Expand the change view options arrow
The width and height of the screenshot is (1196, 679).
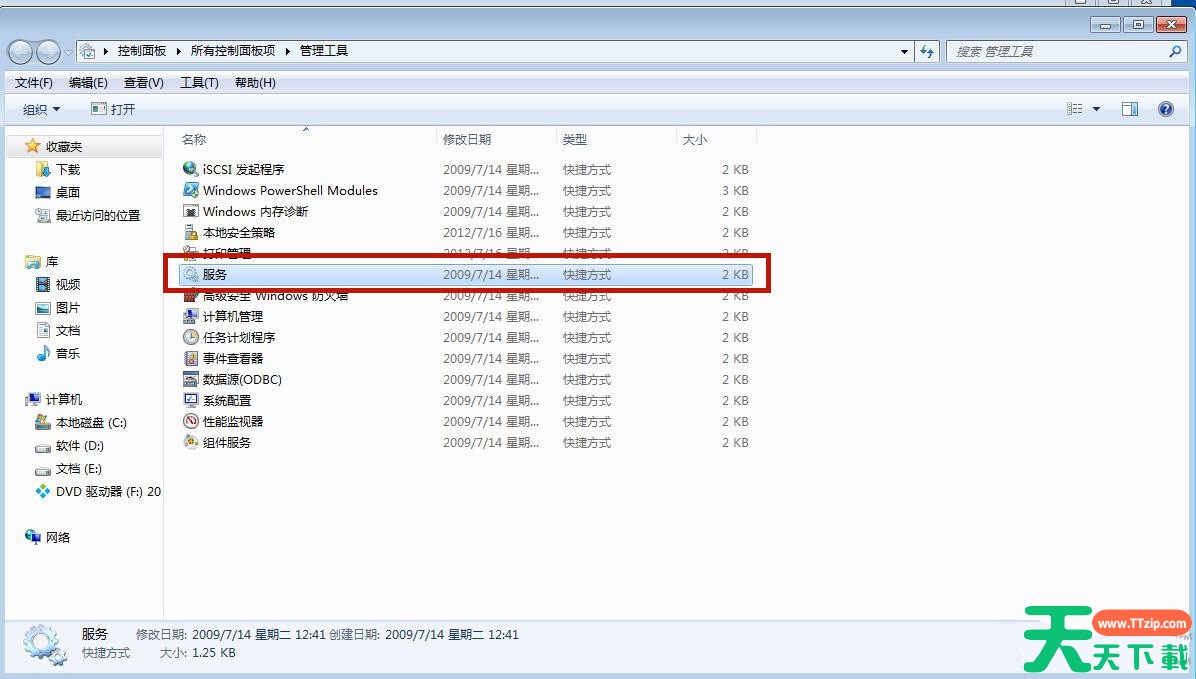(x=1096, y=109)
